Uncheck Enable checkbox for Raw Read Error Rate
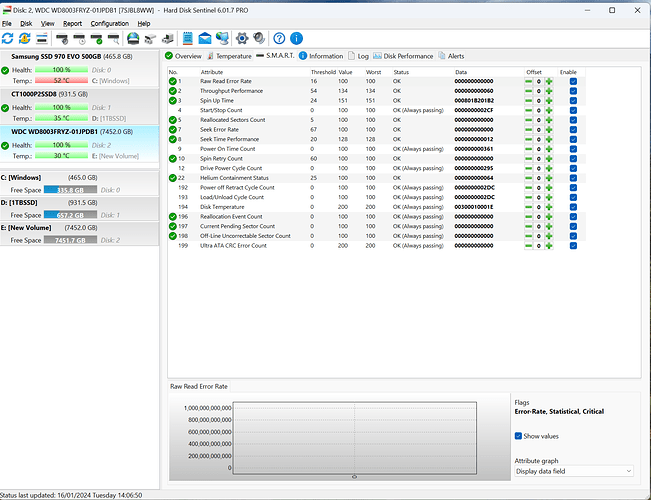This screenshot has height=500, width=651. point(573,82)
